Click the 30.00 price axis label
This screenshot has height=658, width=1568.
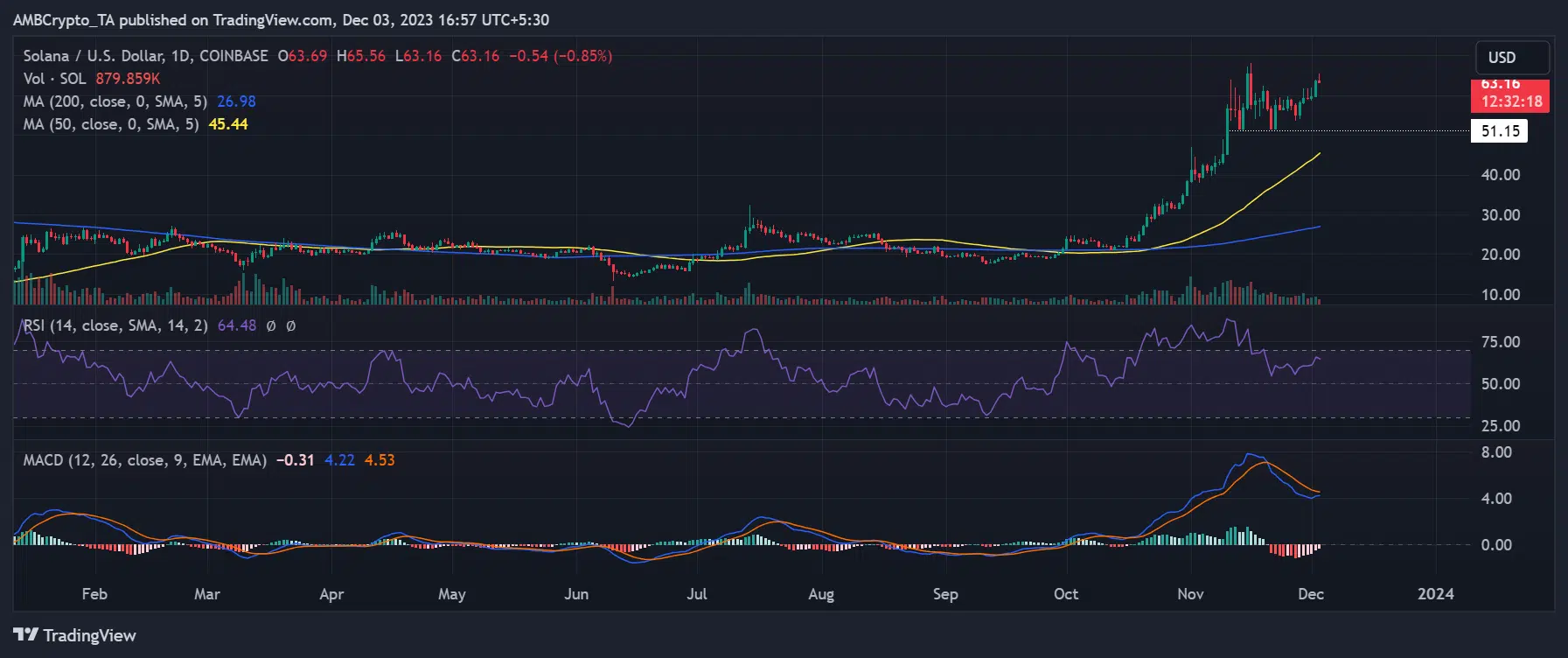click(1501, 215)
